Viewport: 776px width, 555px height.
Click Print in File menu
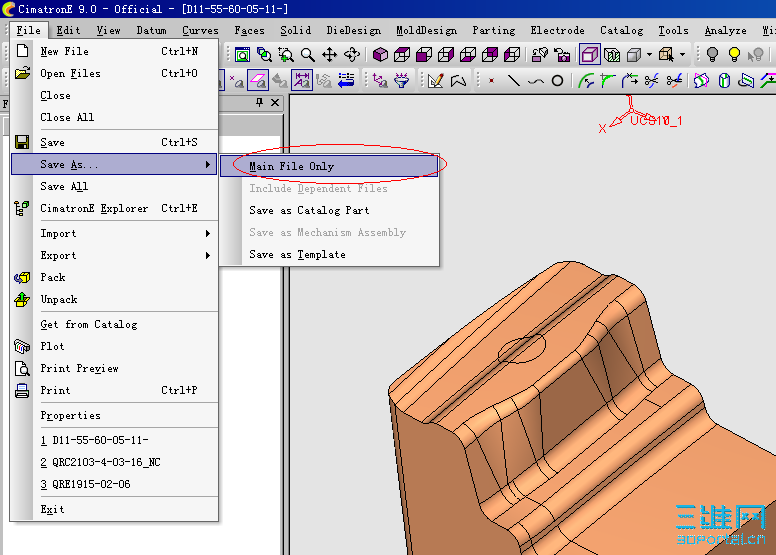click(114, 390)
